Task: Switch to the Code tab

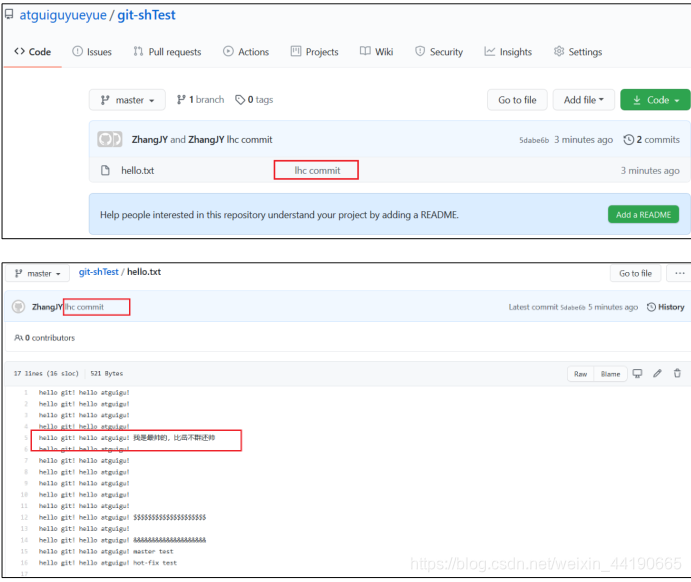Action: click(33, 52)
